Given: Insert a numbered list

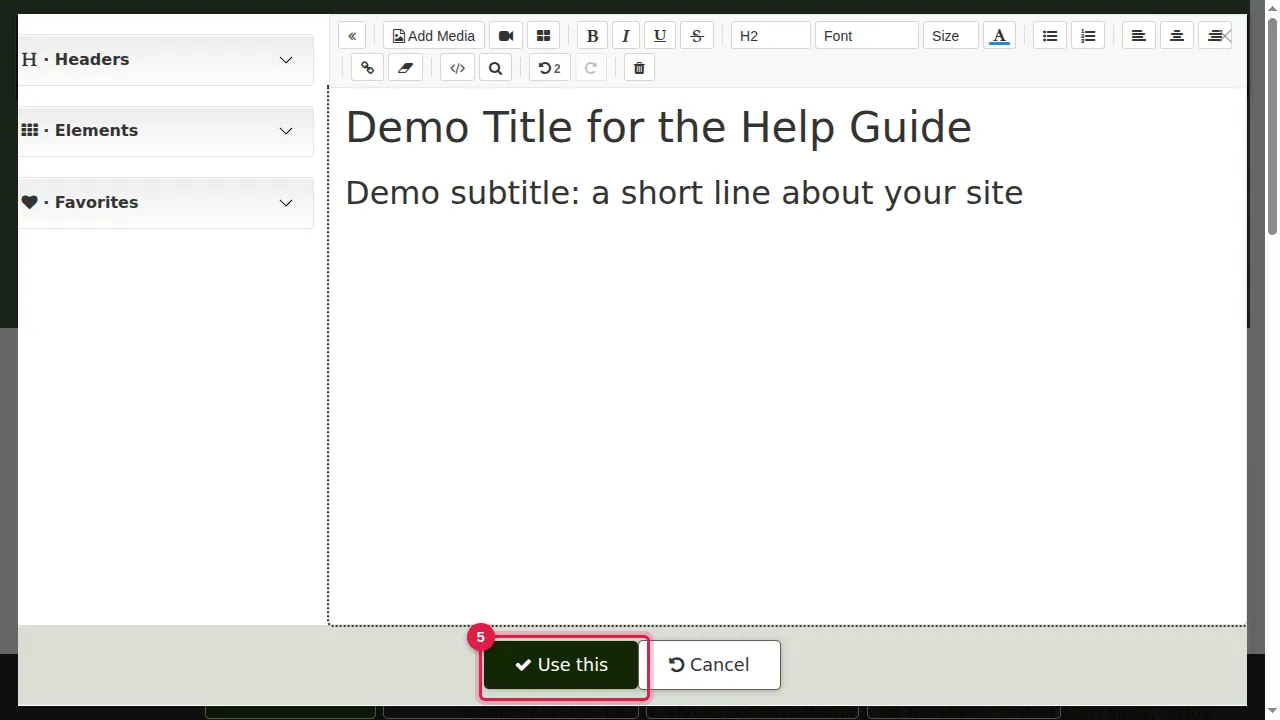Looking at the screenshot, I should pos(1088,36).
